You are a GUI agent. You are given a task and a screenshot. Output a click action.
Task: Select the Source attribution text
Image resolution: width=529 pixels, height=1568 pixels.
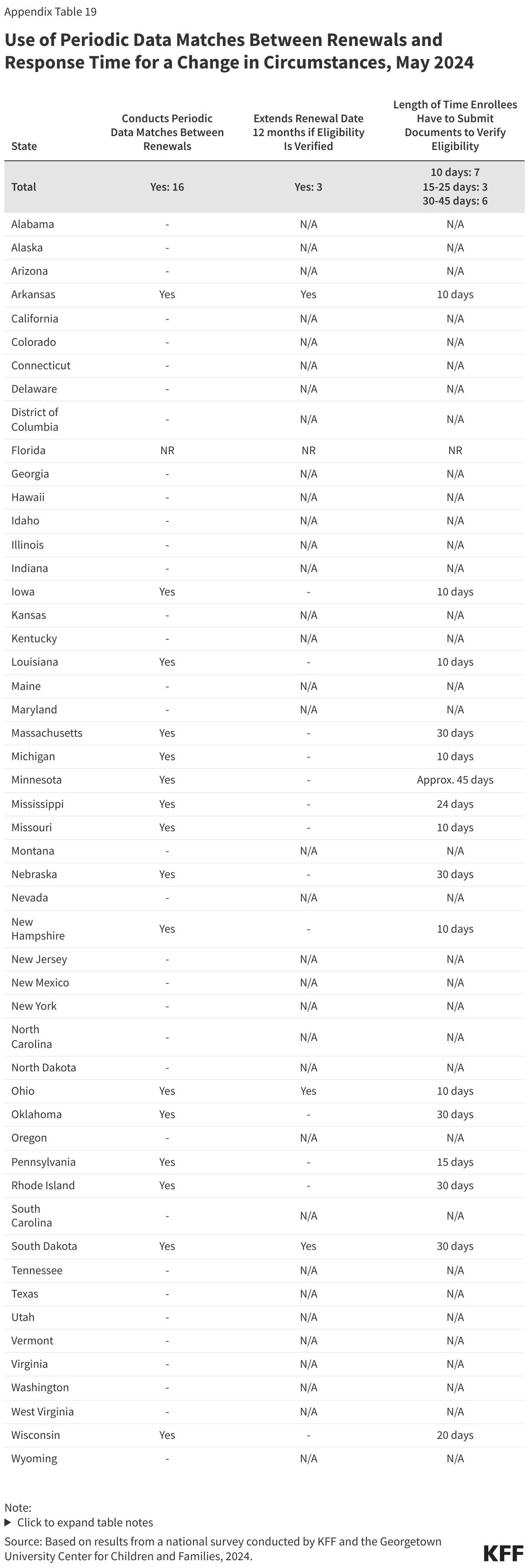[223, 1548]
